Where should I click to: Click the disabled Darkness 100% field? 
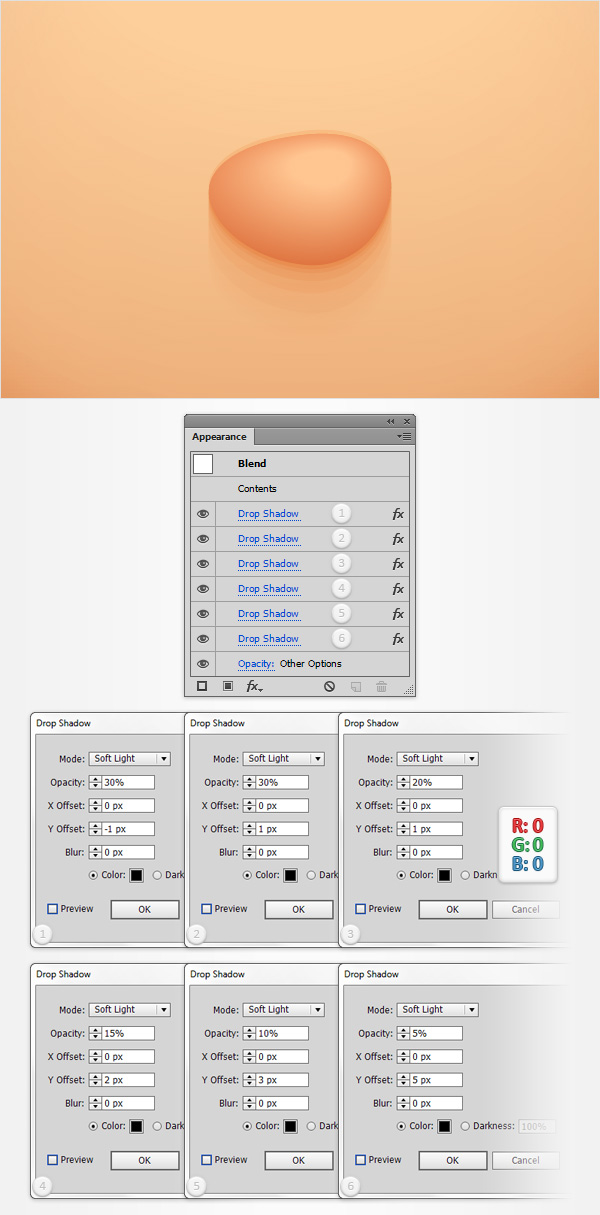(x=538, y=1126)
